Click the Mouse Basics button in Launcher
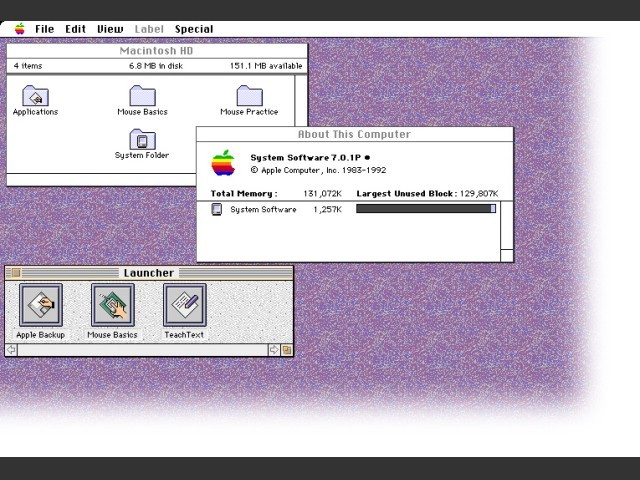 [112, 305]
